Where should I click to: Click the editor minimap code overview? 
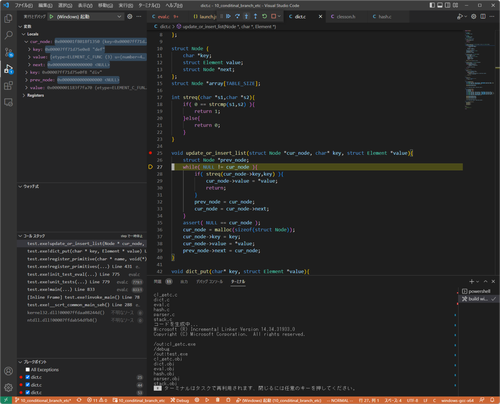(479, 70)
